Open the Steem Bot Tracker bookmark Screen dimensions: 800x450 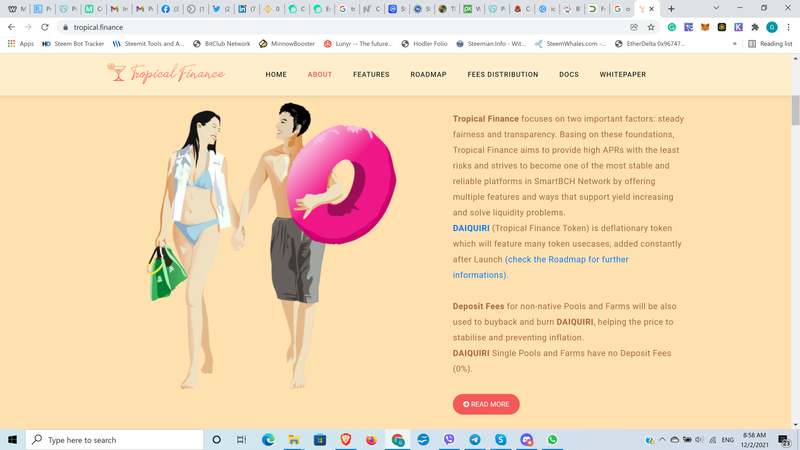click(73, 44)
